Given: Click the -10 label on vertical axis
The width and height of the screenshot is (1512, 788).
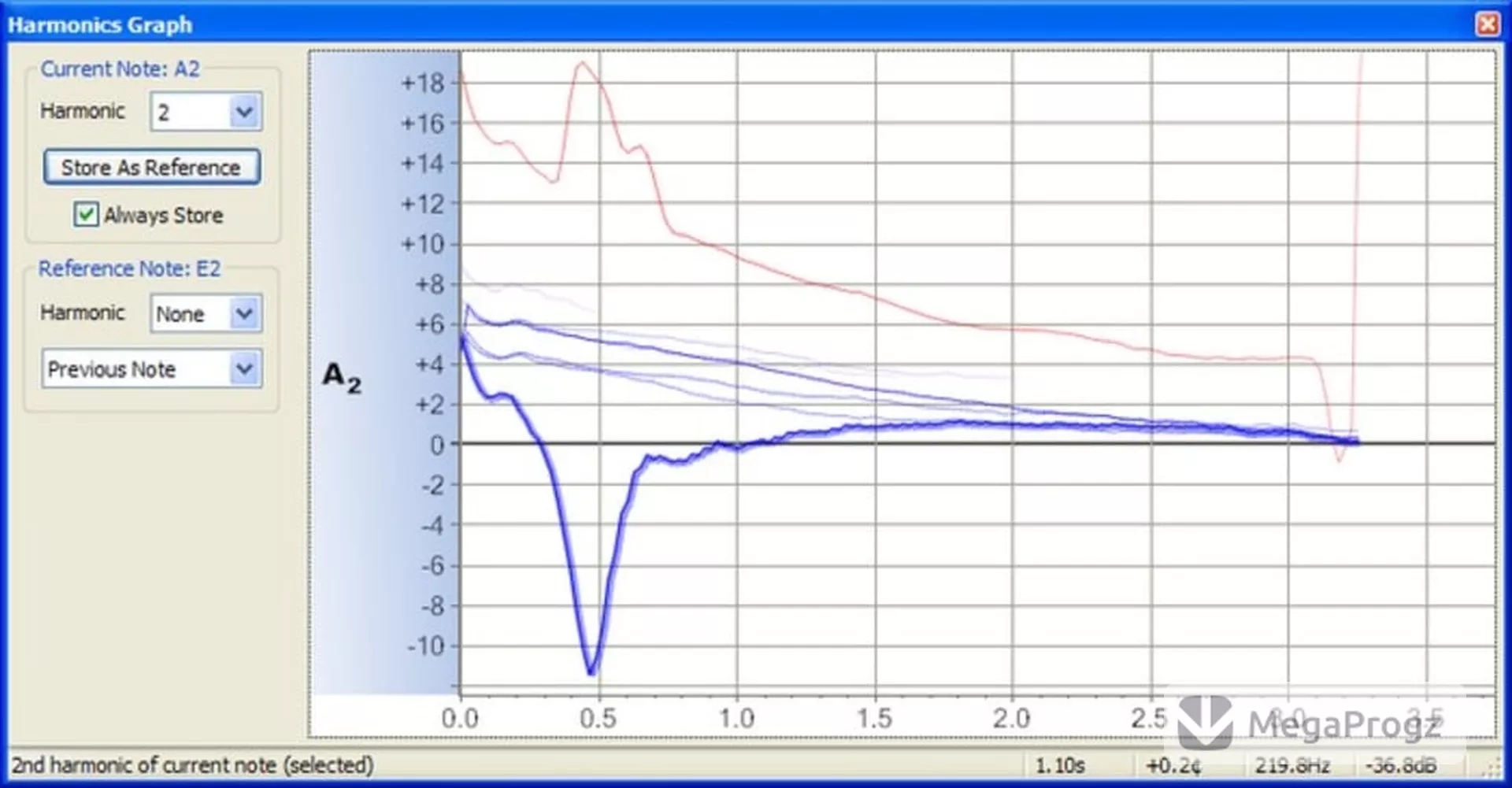Looking at the screenshot, I should coord(426,646).
